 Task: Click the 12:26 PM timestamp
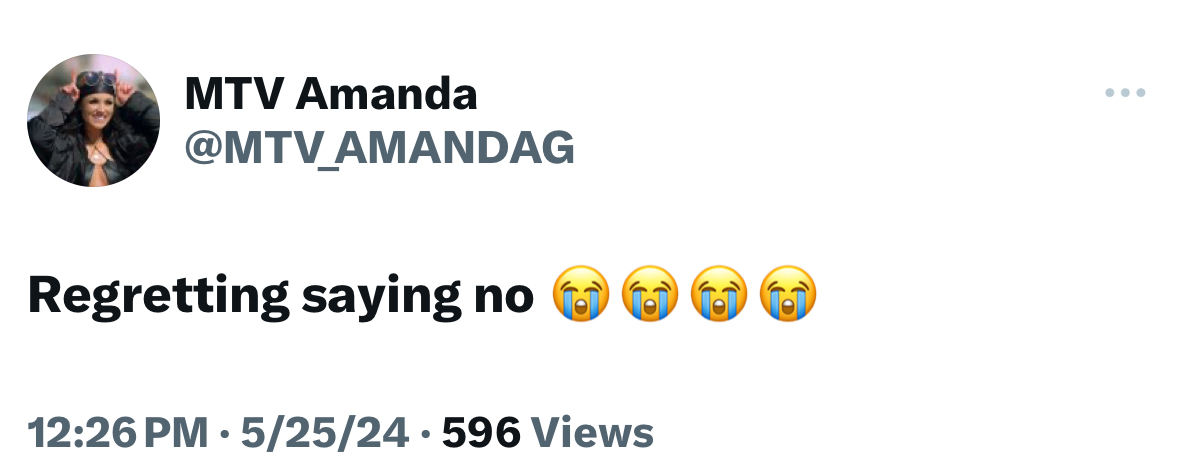[x=118, y=433]
